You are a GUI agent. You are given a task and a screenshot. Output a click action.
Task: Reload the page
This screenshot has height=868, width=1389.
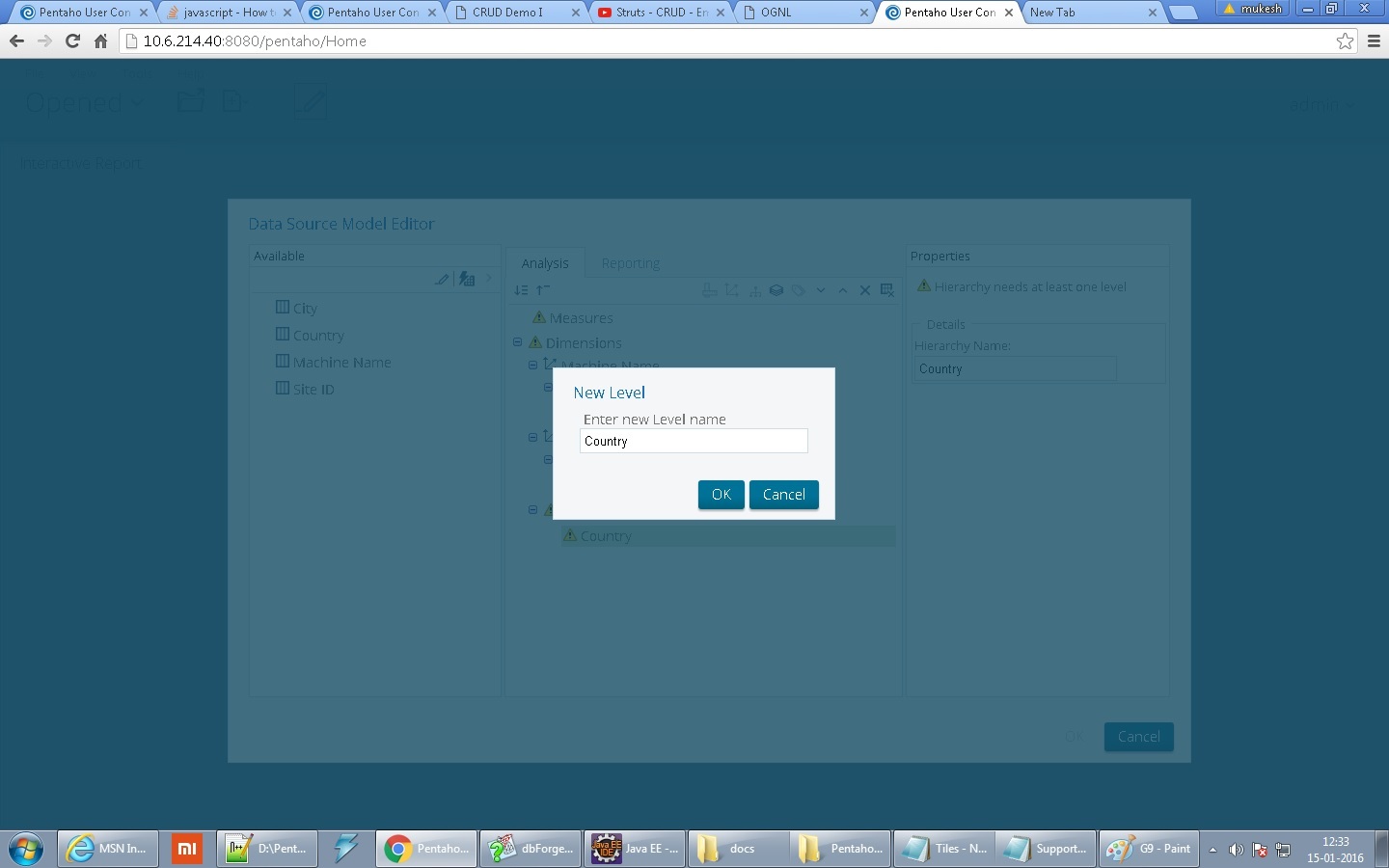tap(72, 41)
